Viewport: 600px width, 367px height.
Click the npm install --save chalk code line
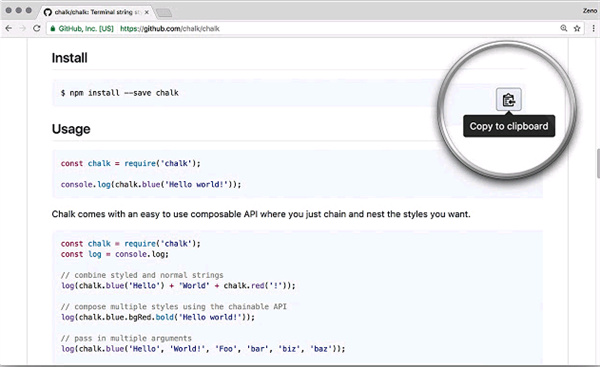click(x=120, y=93)
